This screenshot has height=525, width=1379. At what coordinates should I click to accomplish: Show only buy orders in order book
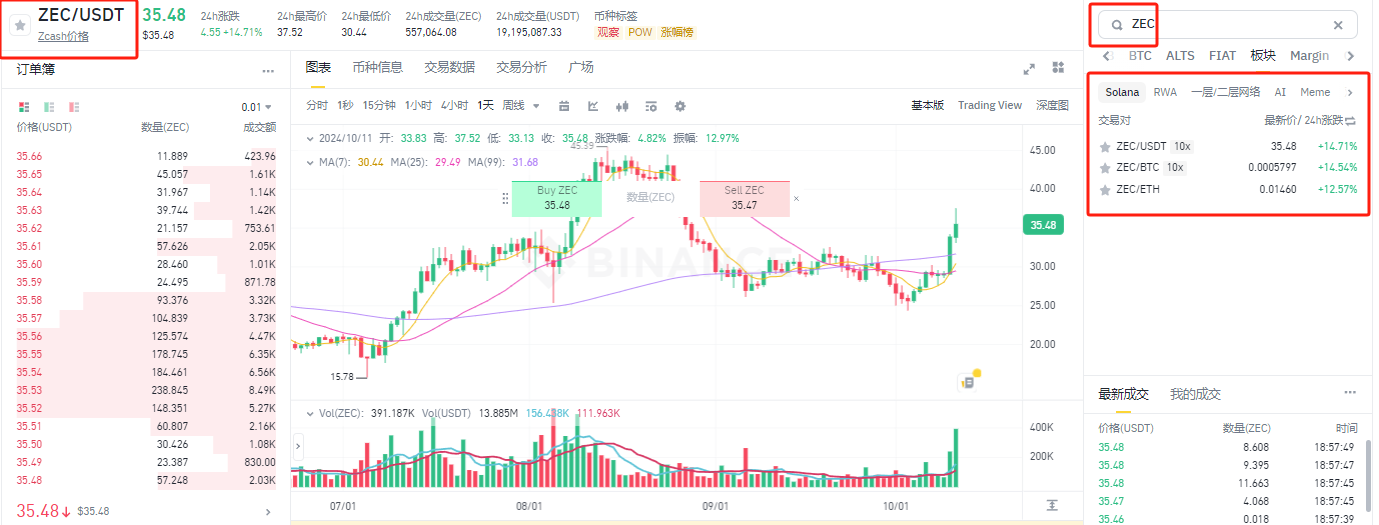pos(47,107)
